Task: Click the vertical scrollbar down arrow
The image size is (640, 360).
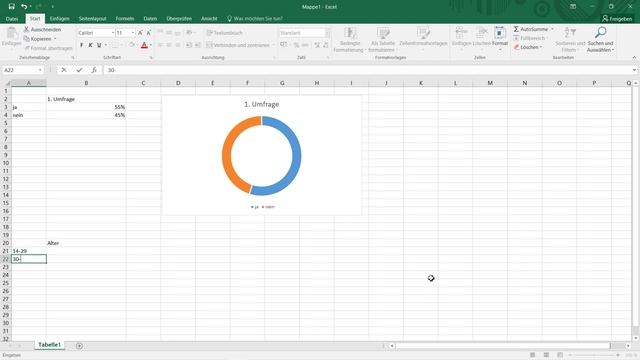Action: (636, 338)
